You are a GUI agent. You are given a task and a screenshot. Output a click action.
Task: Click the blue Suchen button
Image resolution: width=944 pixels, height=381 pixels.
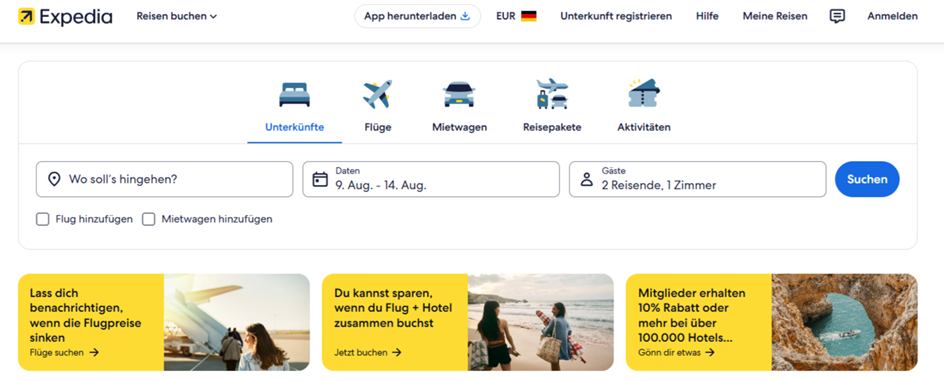coord(867,179)
